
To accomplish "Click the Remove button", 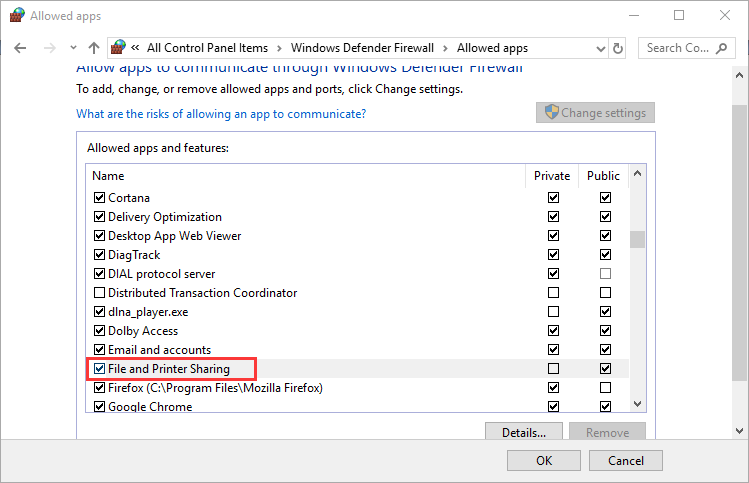I will pyautogui.click(x=607, y=432).
